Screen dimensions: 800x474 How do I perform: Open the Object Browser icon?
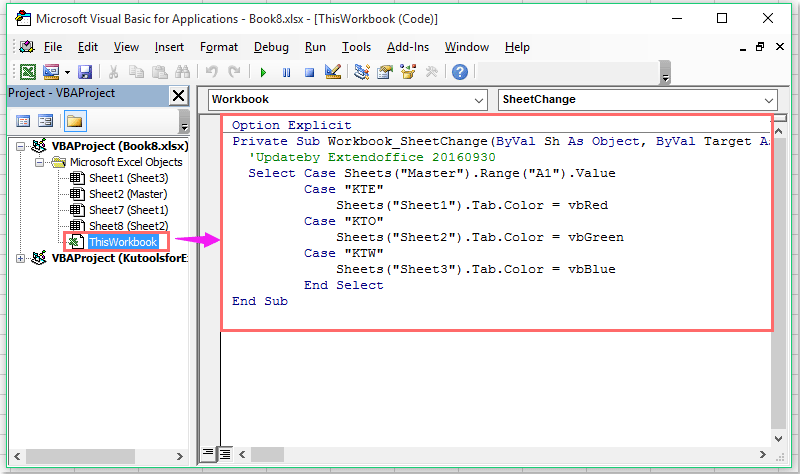coord(408,72)
